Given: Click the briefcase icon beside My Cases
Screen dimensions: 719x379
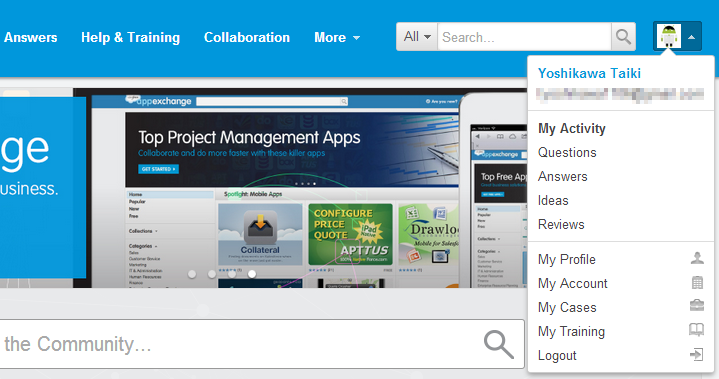Looking at the screenshot, I should pyautogui.click(x=697, y=305).
